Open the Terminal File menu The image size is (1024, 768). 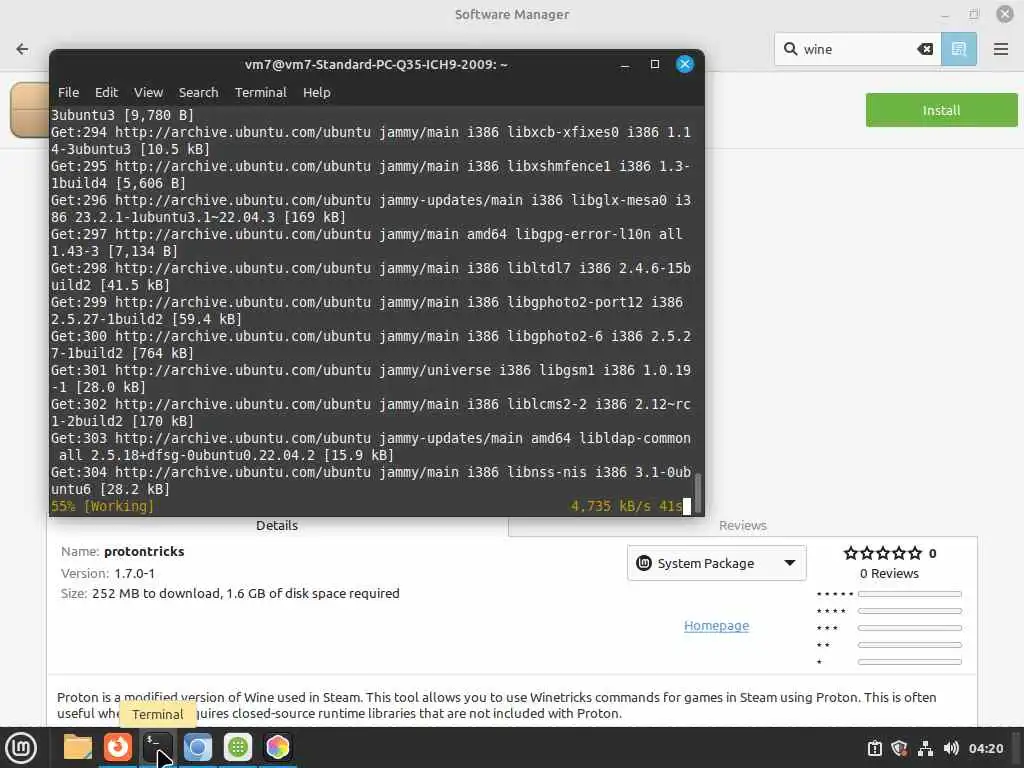tap(68, 93)
